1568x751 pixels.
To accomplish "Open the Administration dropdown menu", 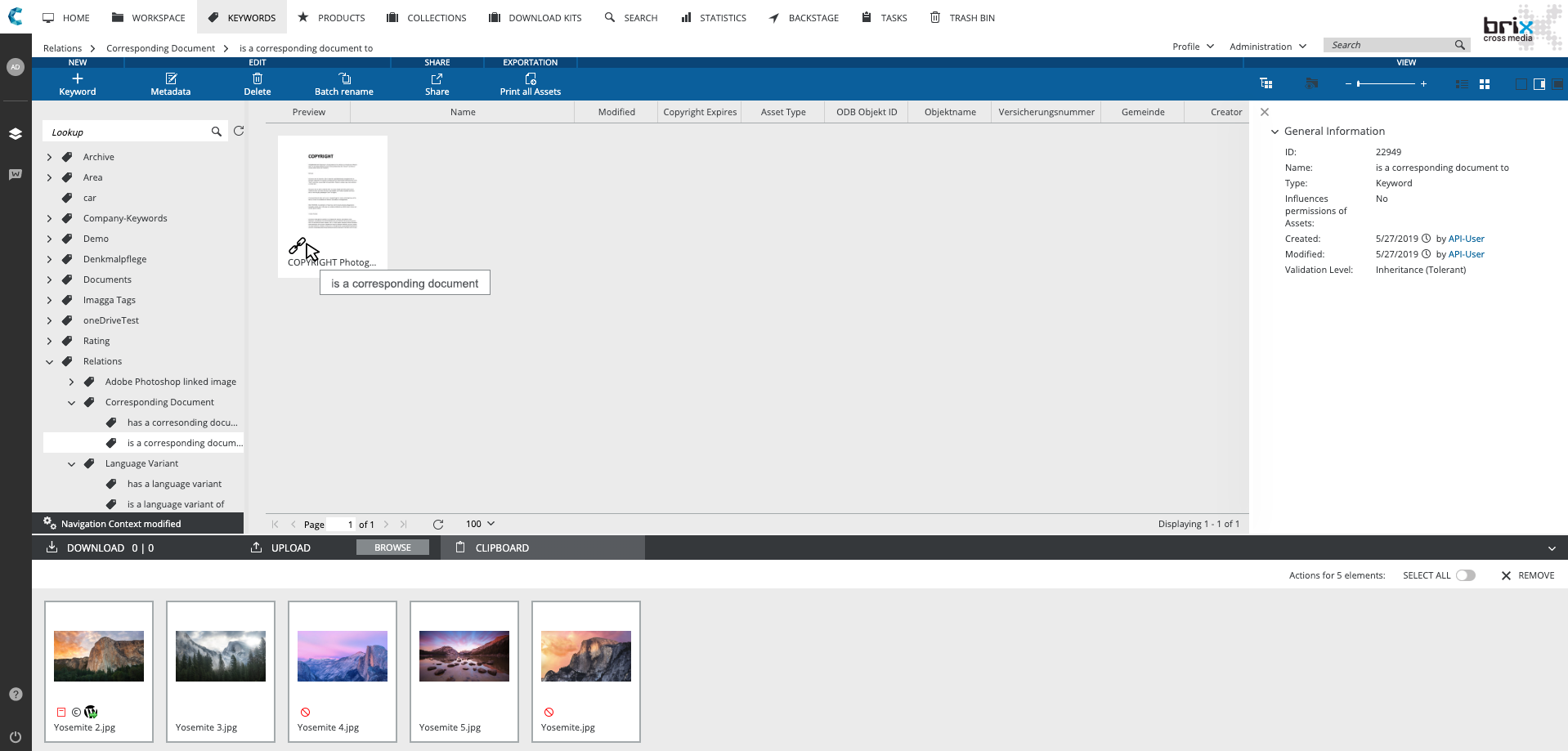I will point(1267,47).
